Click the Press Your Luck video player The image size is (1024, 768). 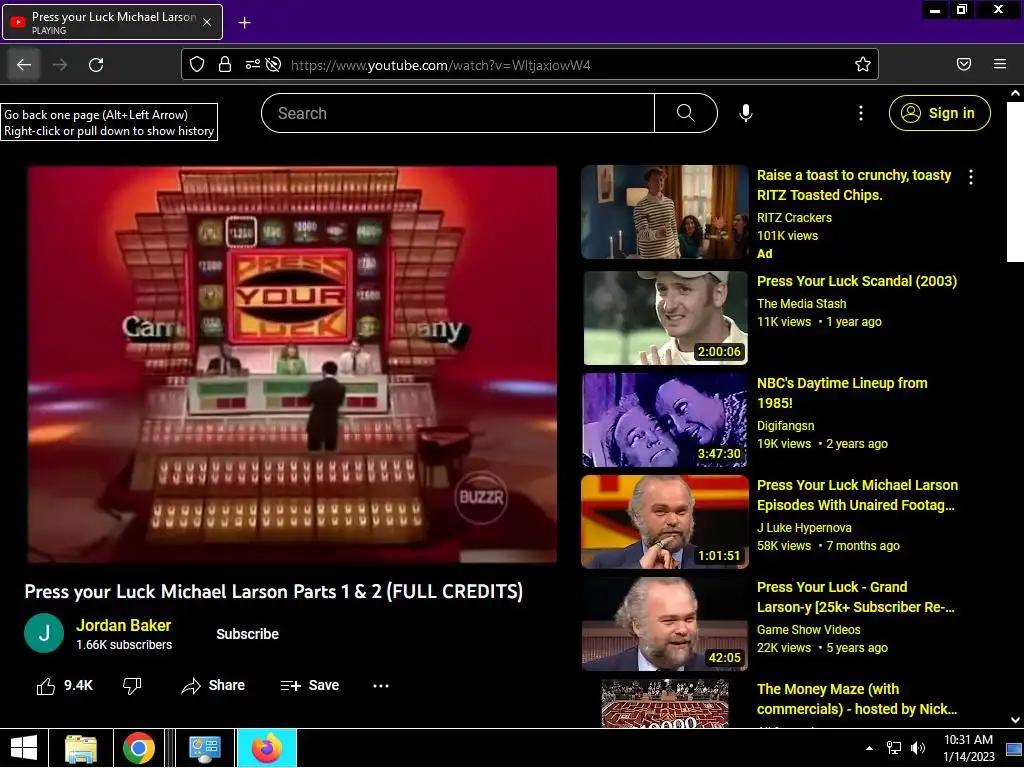point(292,364)
